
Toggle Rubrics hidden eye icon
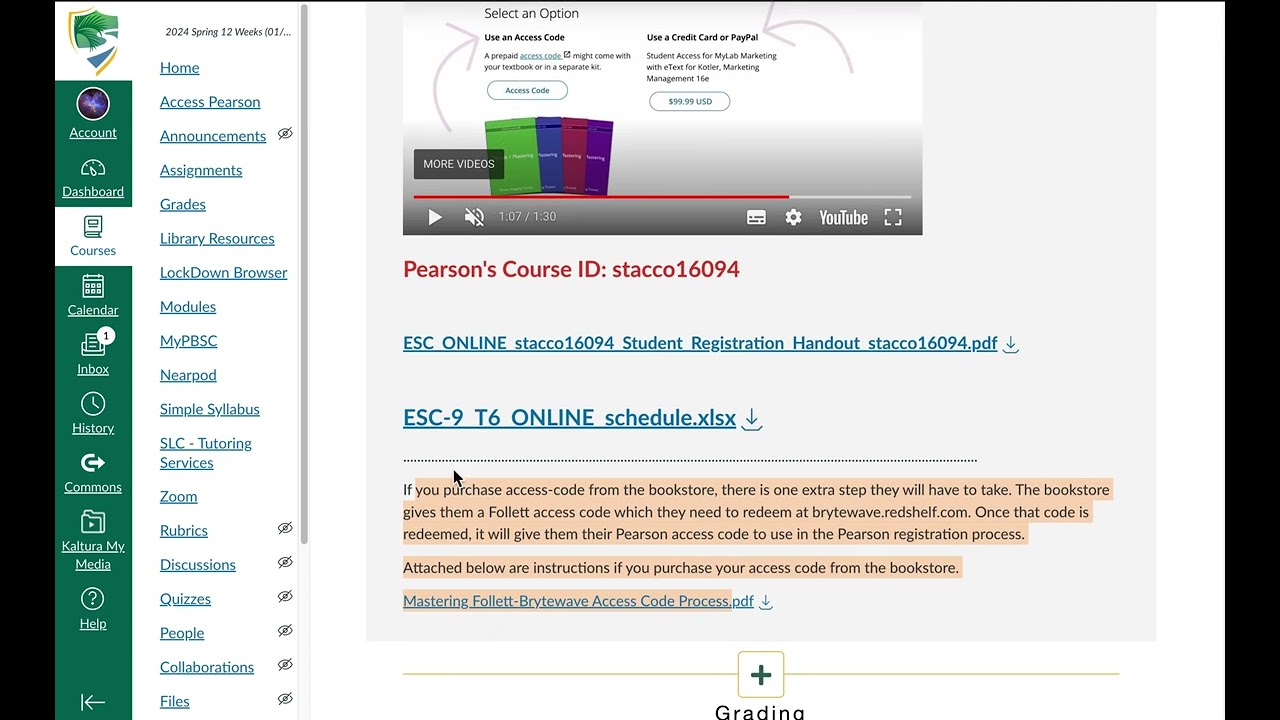click(x=285, y=528)
